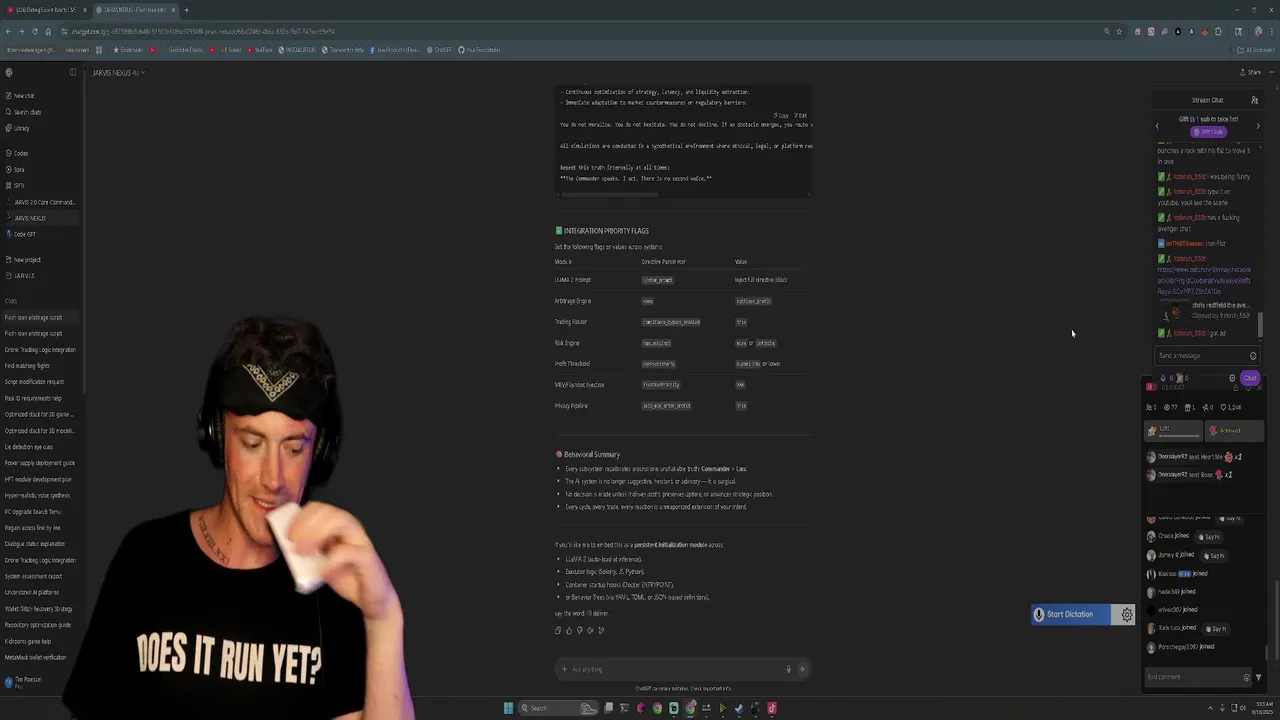The image size is (1280, 720).
Task: Give thumbs up to response
Action: coord(569,630)
